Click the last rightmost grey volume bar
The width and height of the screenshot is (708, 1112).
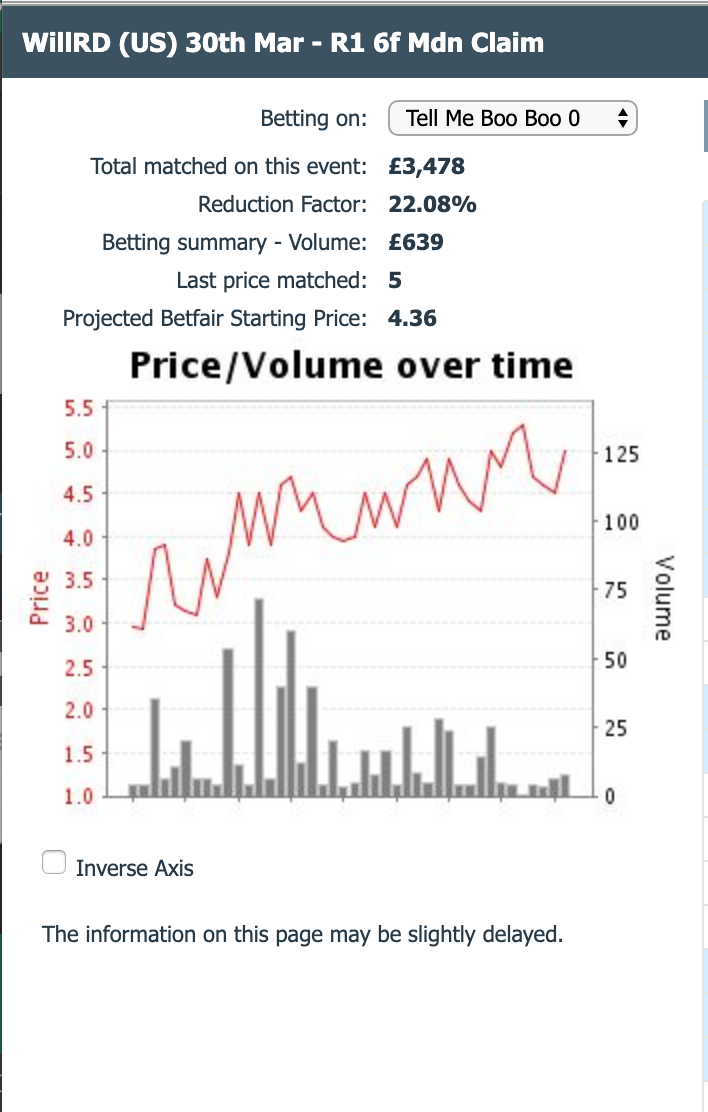565,786
